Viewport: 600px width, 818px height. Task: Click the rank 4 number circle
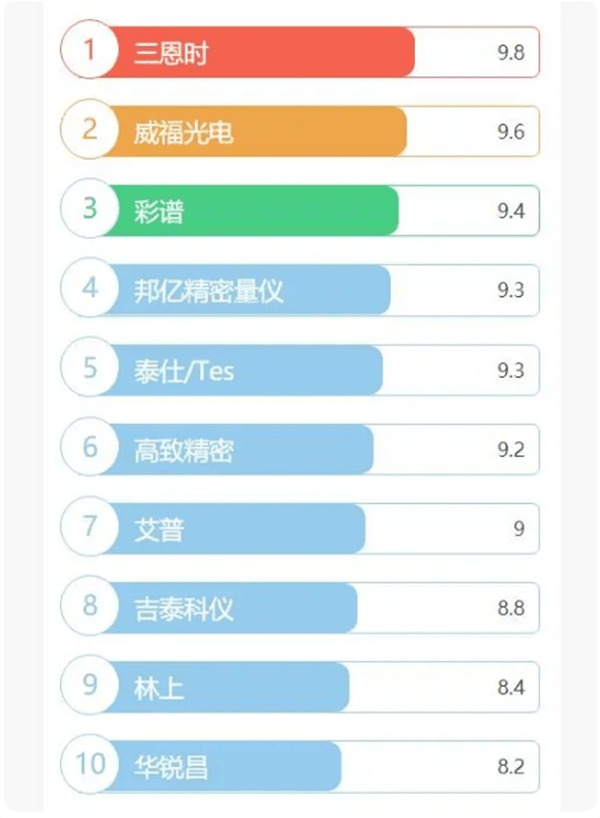pyautogui.click(x=90, y=289)
